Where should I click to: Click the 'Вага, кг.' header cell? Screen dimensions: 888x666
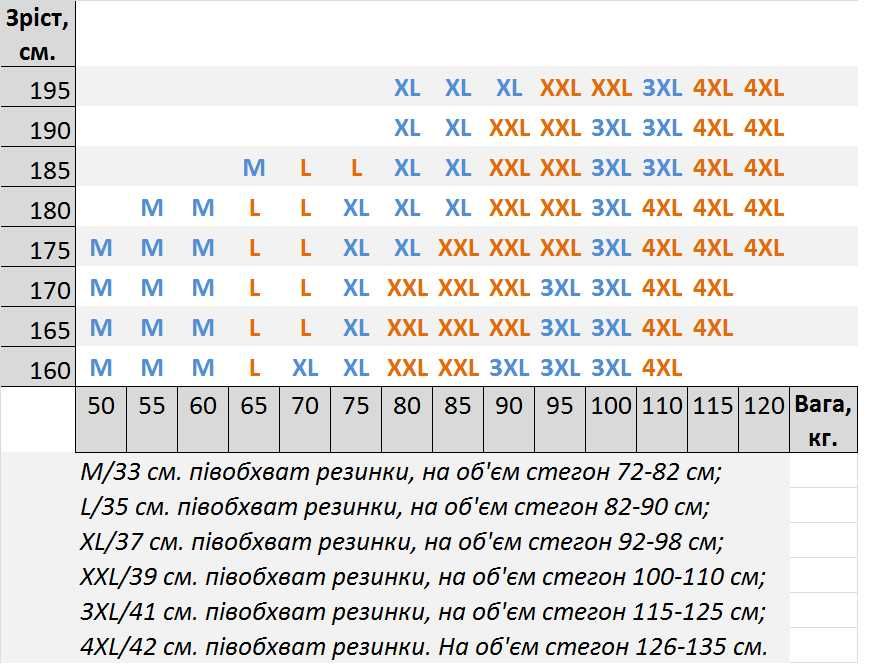[x=823, y=420]
